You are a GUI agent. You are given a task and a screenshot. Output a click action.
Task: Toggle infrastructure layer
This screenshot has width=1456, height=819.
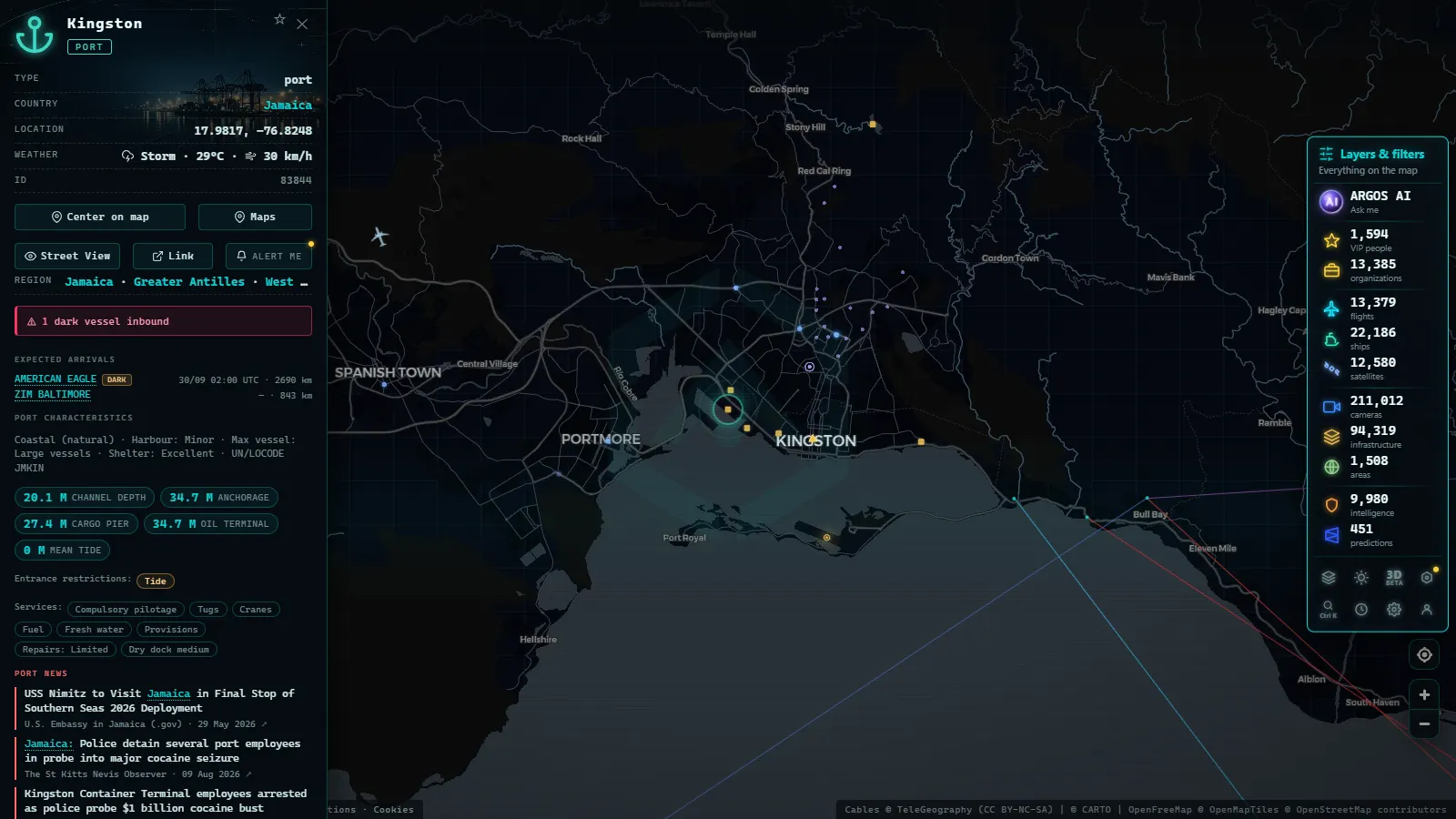coord(1377,437)
